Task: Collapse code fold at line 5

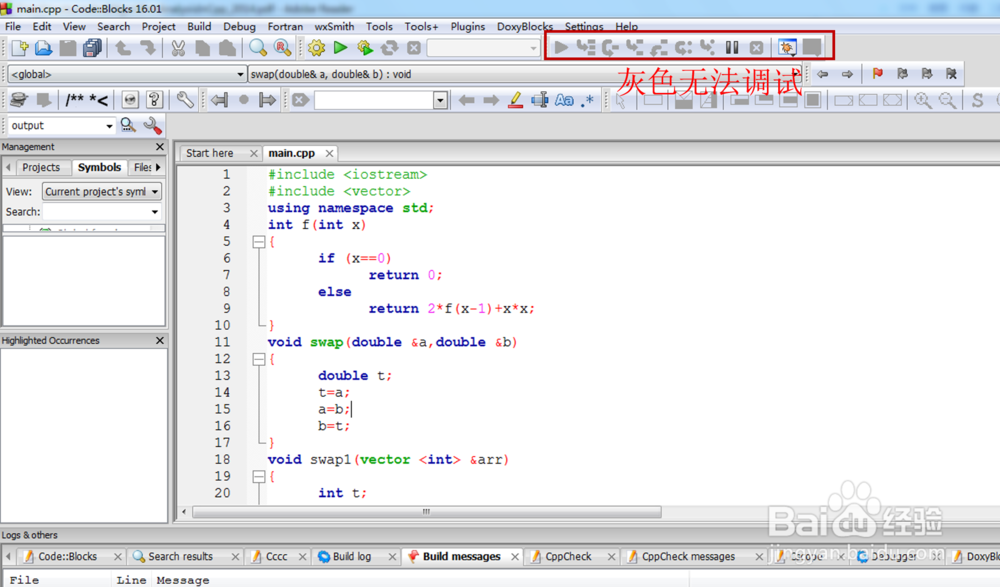Action: pos(258,242)
